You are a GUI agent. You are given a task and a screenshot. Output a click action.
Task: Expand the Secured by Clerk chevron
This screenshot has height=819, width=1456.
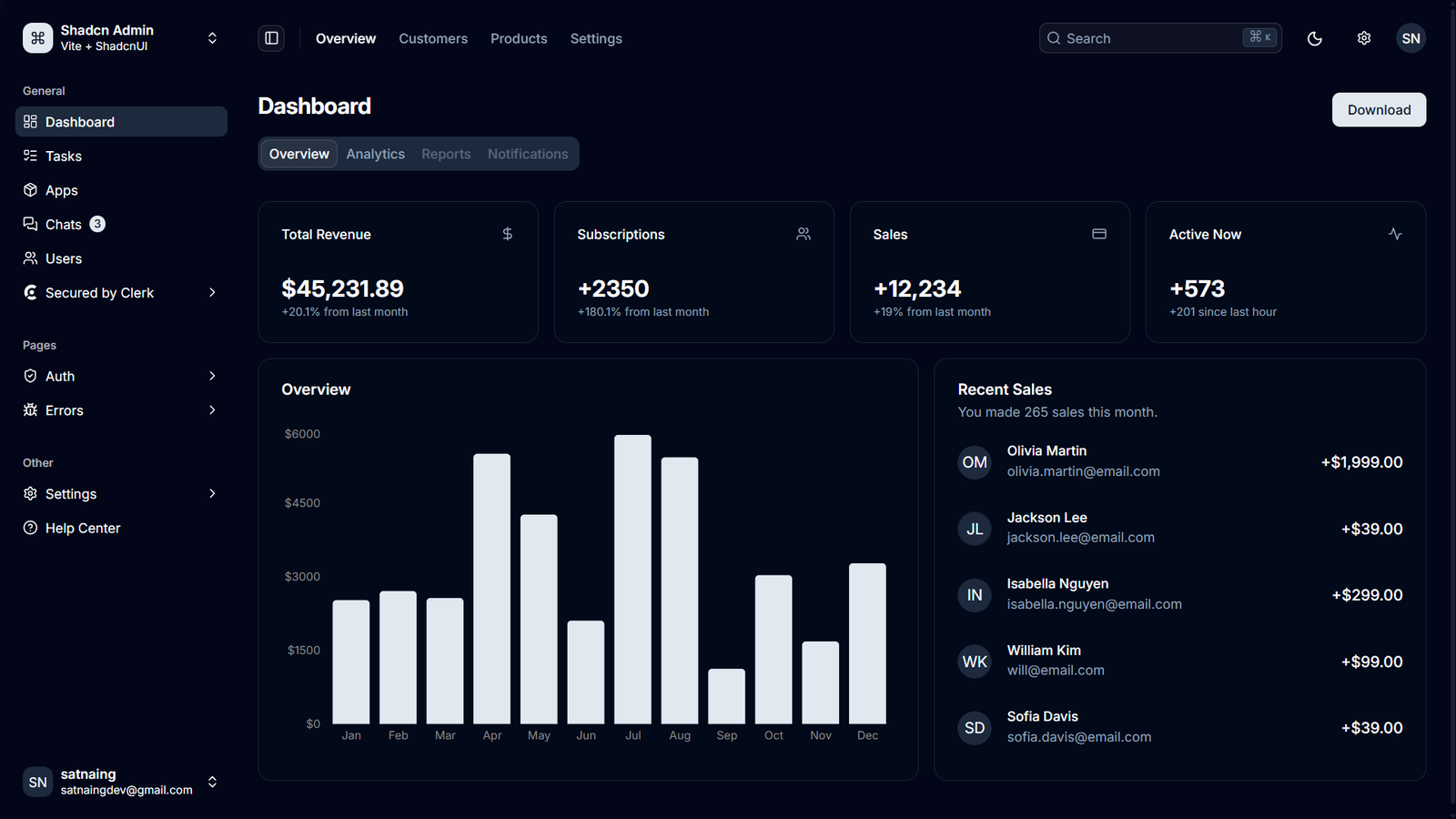(x=212, y=292)
